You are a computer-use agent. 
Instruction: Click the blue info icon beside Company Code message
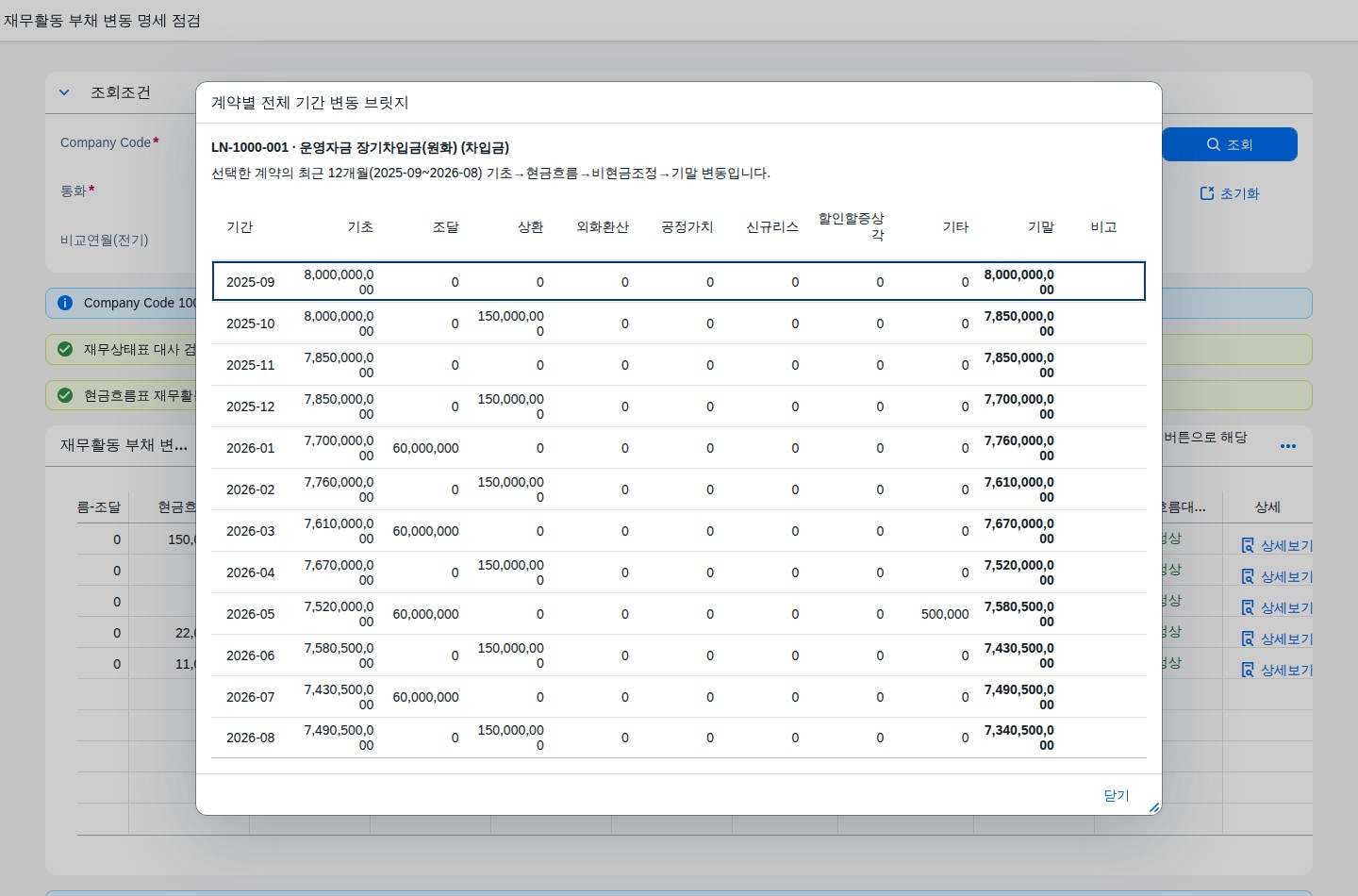65,303
